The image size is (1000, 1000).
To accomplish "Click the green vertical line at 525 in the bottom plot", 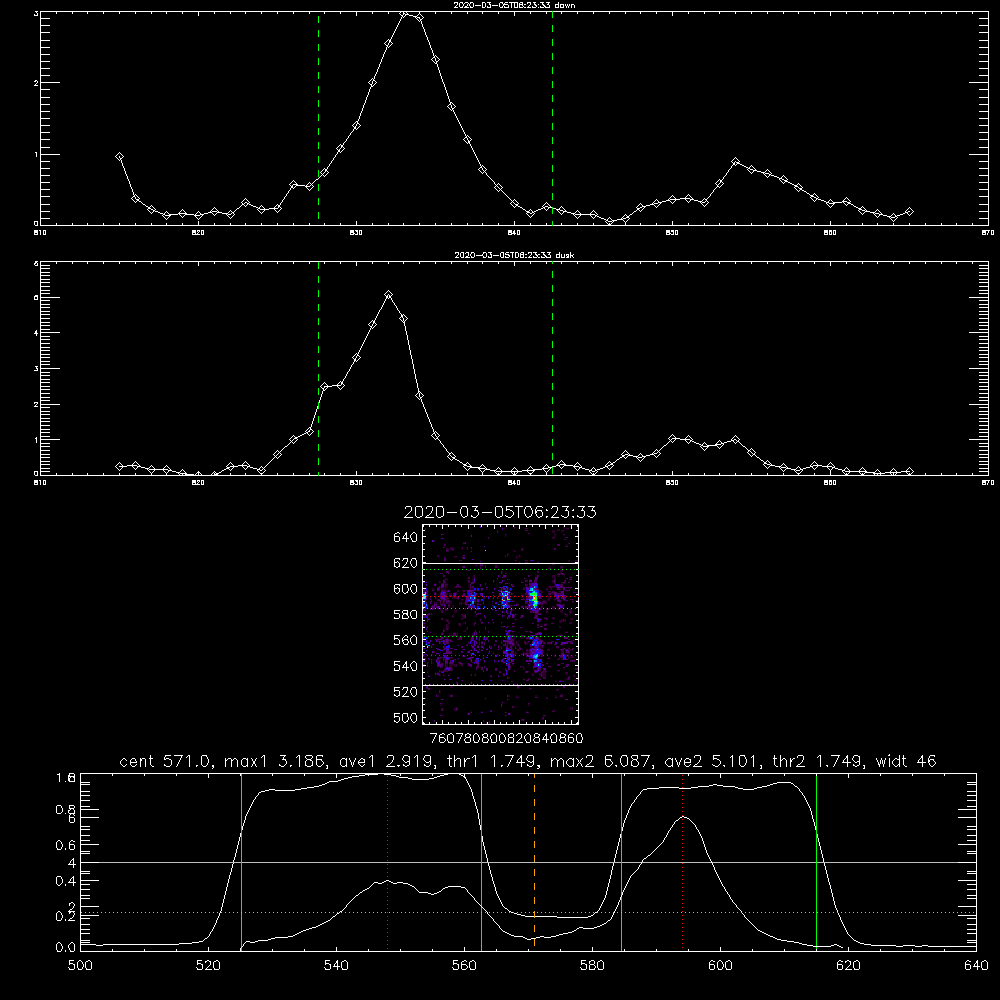I will point(241,861).
